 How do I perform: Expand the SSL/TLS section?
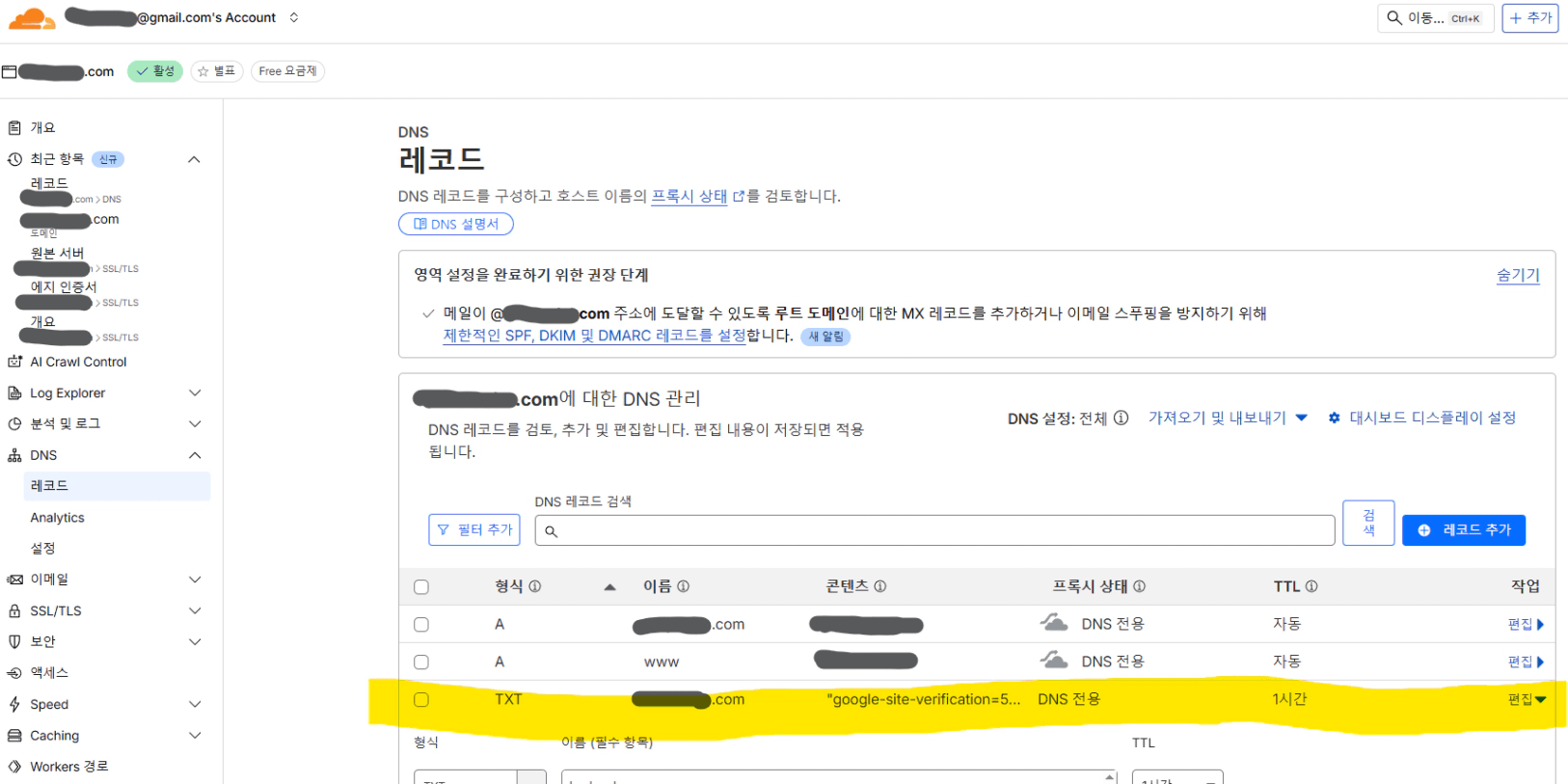click(x=195, y=610)
